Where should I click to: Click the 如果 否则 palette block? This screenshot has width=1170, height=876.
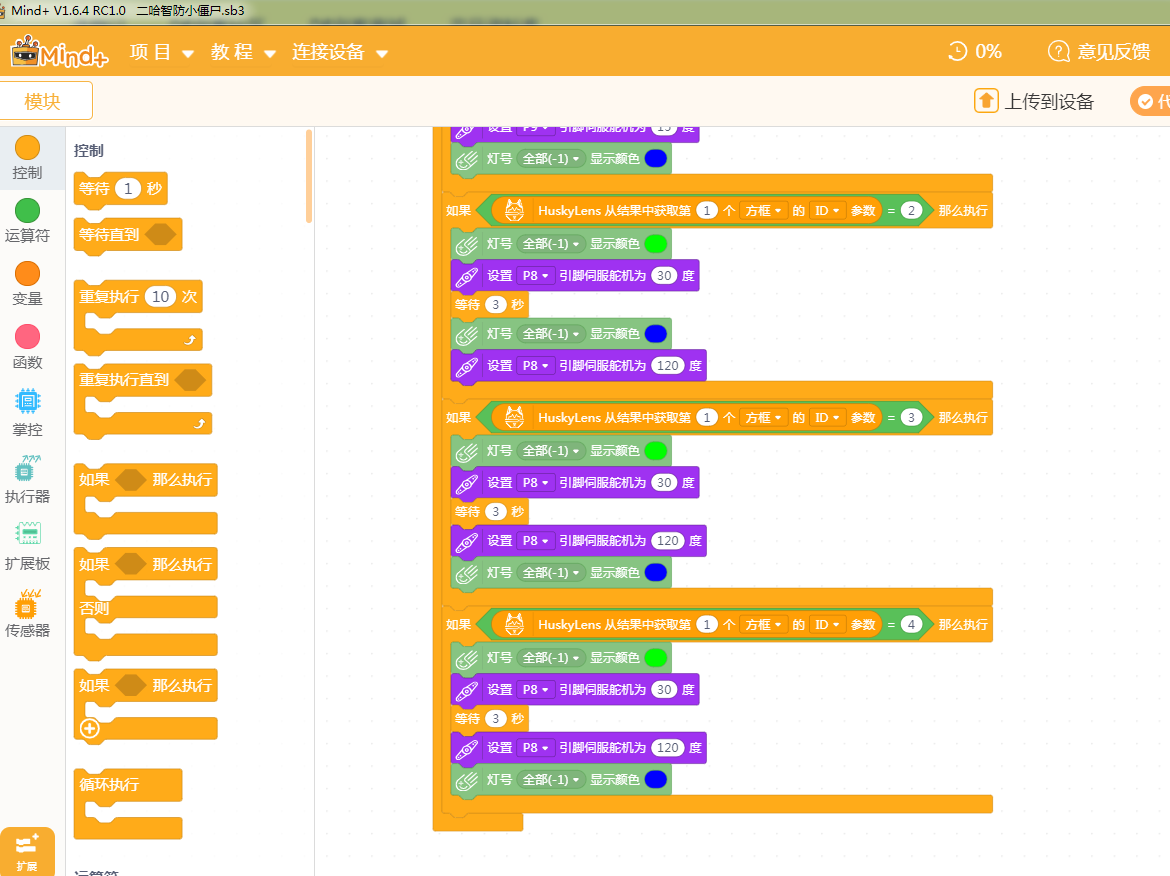click(x=146, y=604)
